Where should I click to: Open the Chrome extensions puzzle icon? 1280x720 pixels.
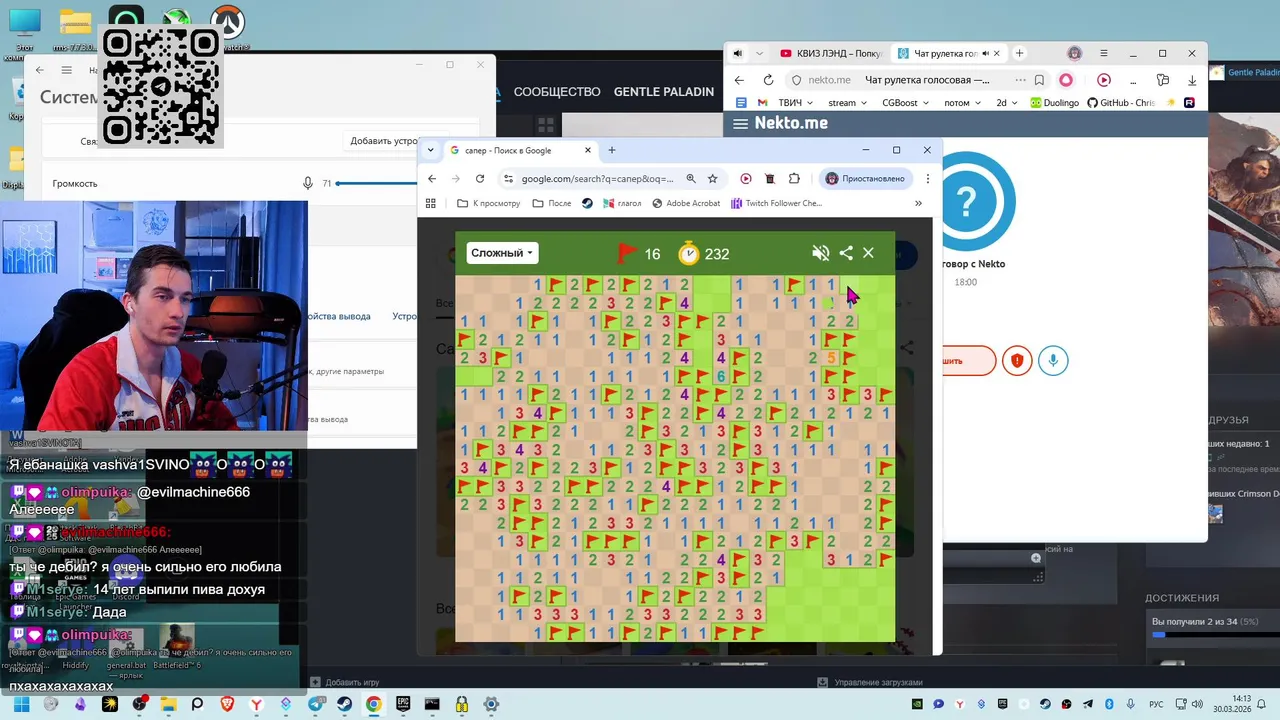pos(794,179)
